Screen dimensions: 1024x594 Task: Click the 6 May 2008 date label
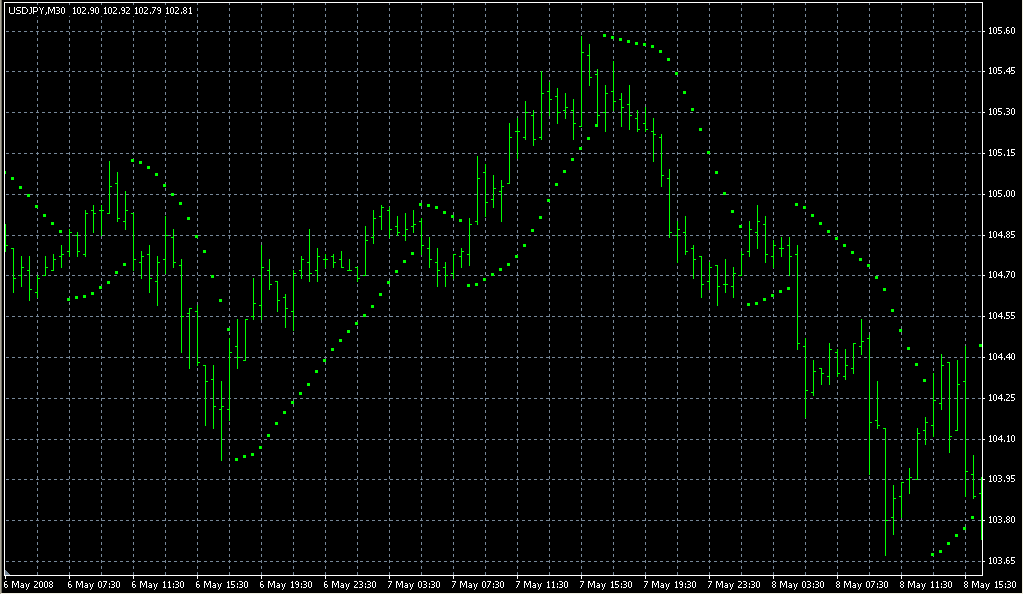pos(30,584)
